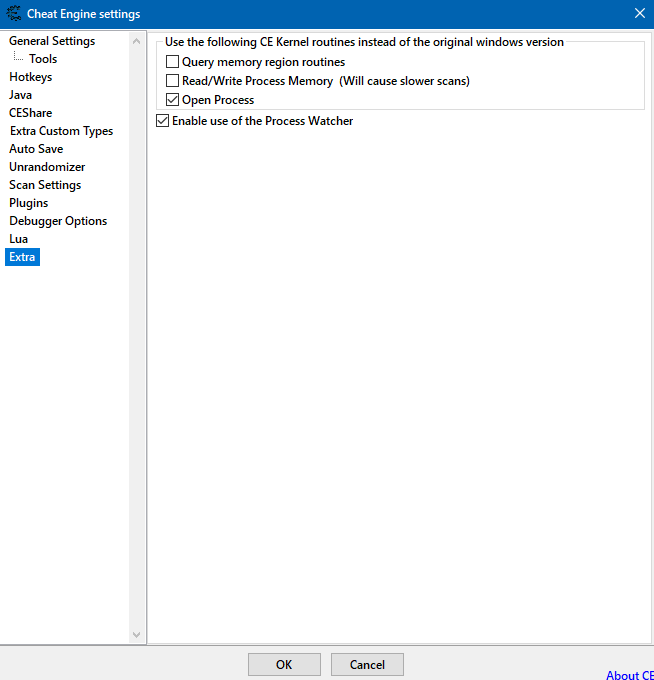
Task: Select the Unrandomizer settings entry
Action: point(47,167)
